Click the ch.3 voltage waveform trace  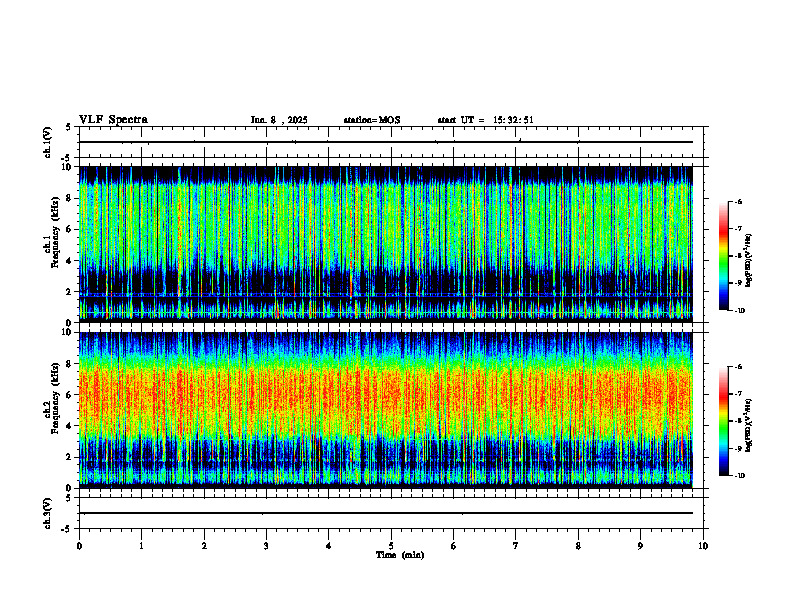pos(386,513)
